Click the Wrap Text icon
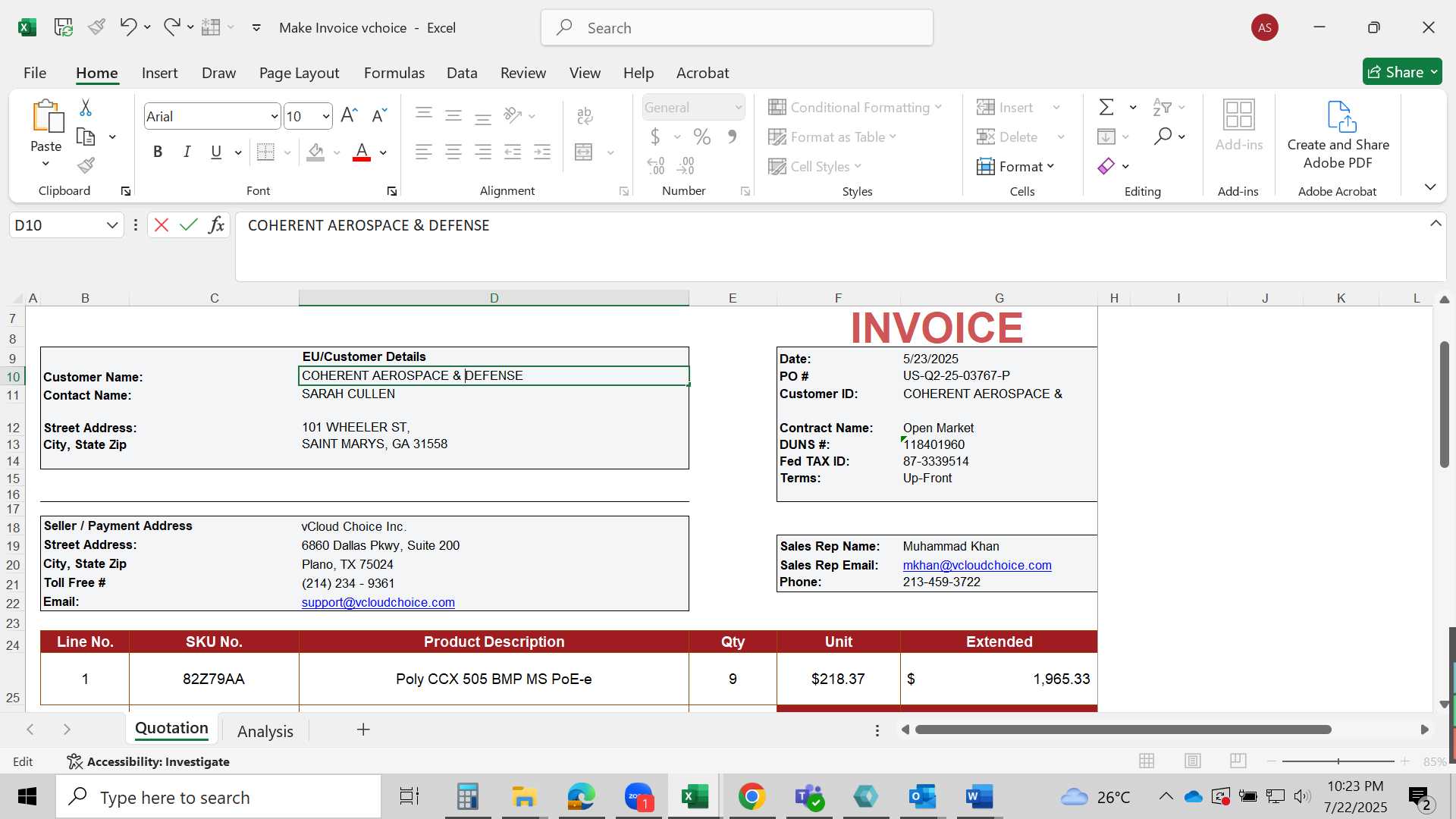1456x819 pixels. click(585, 115)
